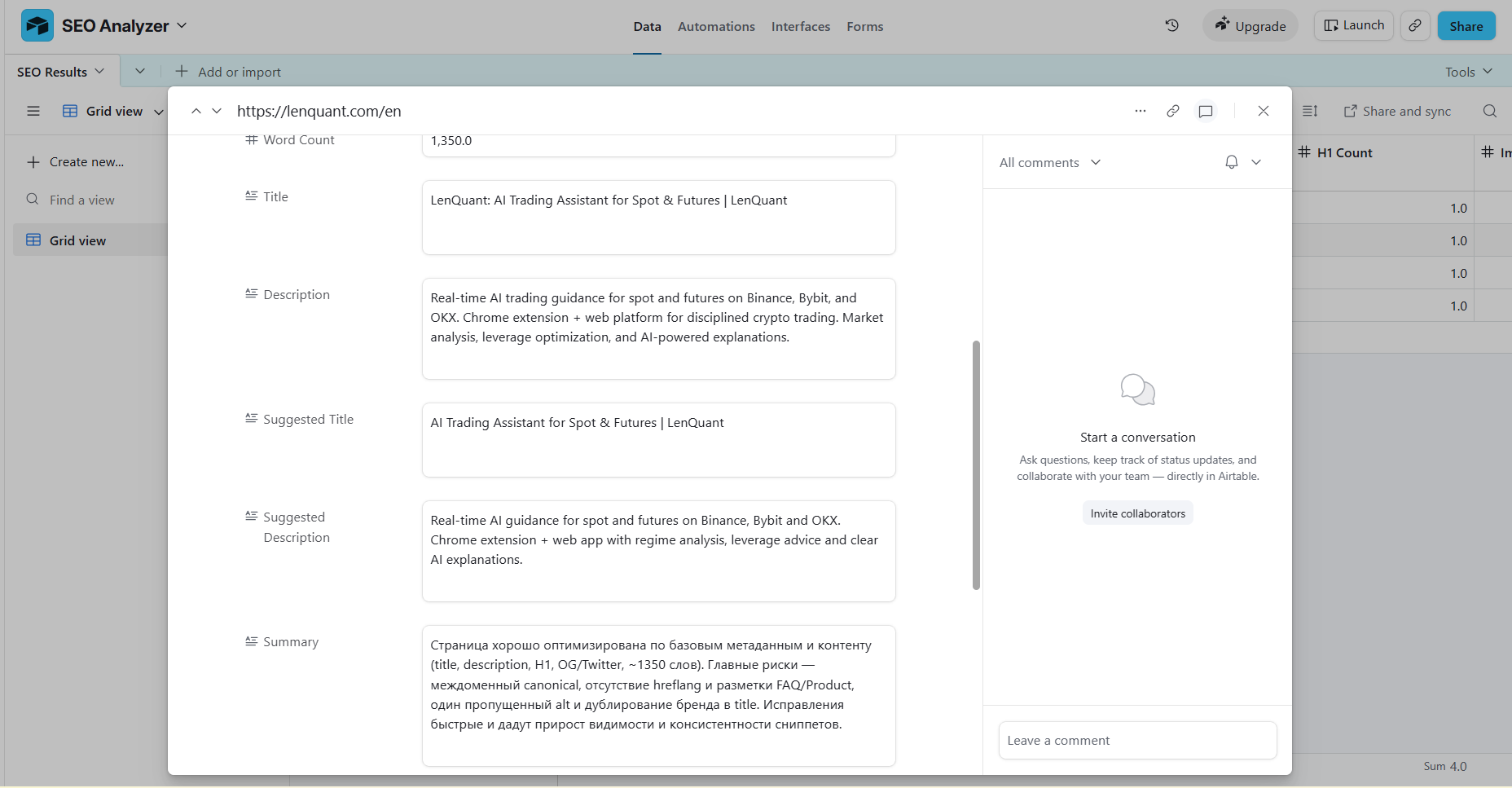Click the search magnifier in view bar

pyautogui.click(x=1490, y=111)
